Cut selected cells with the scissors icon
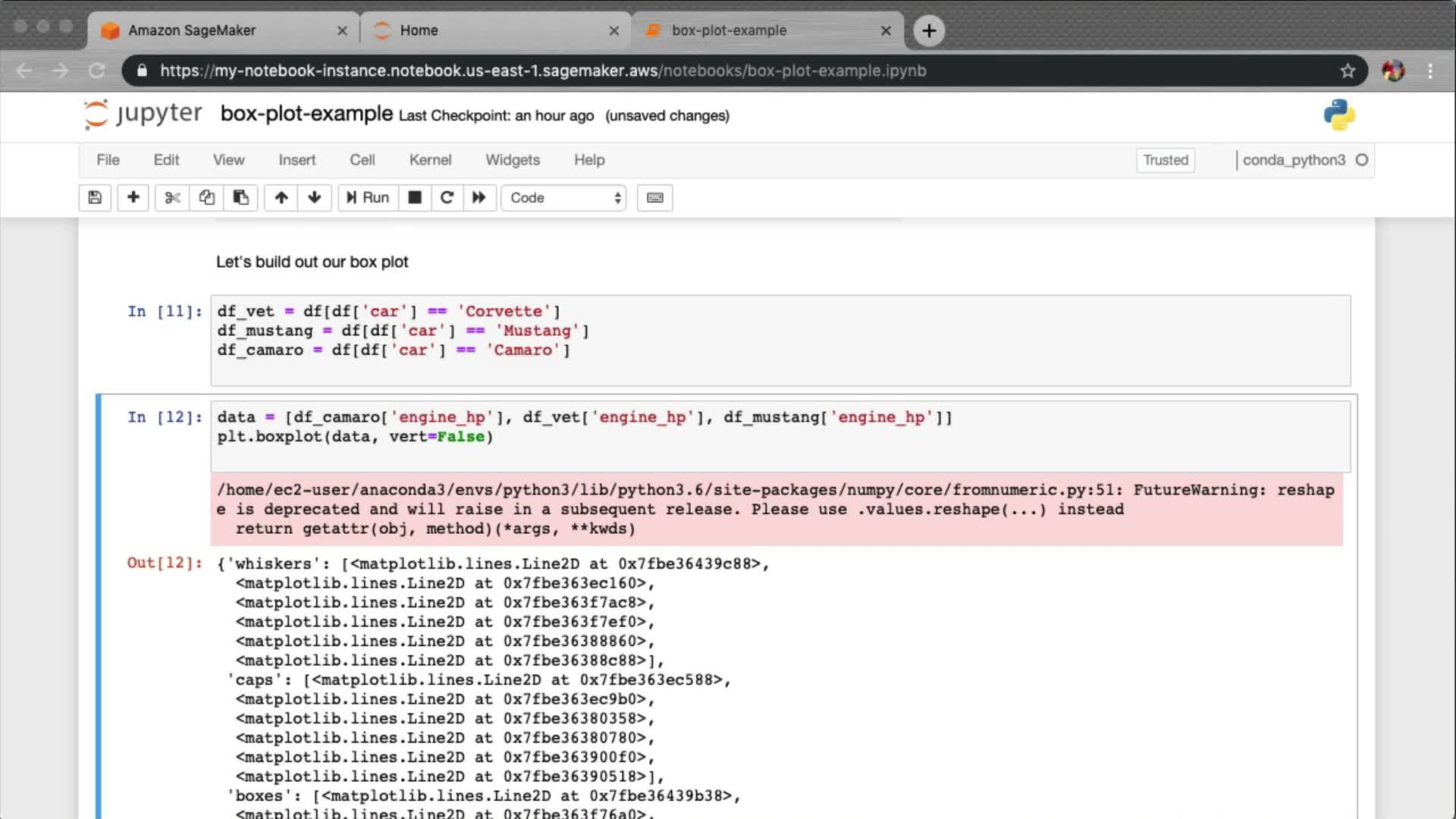This screenshot has height=819, width=1456. click(172, 198)
